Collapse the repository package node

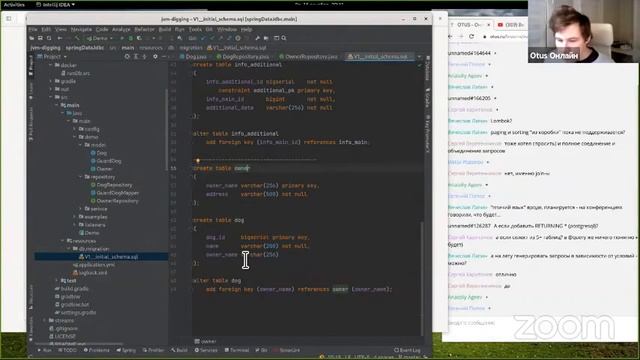pos(80,177)
